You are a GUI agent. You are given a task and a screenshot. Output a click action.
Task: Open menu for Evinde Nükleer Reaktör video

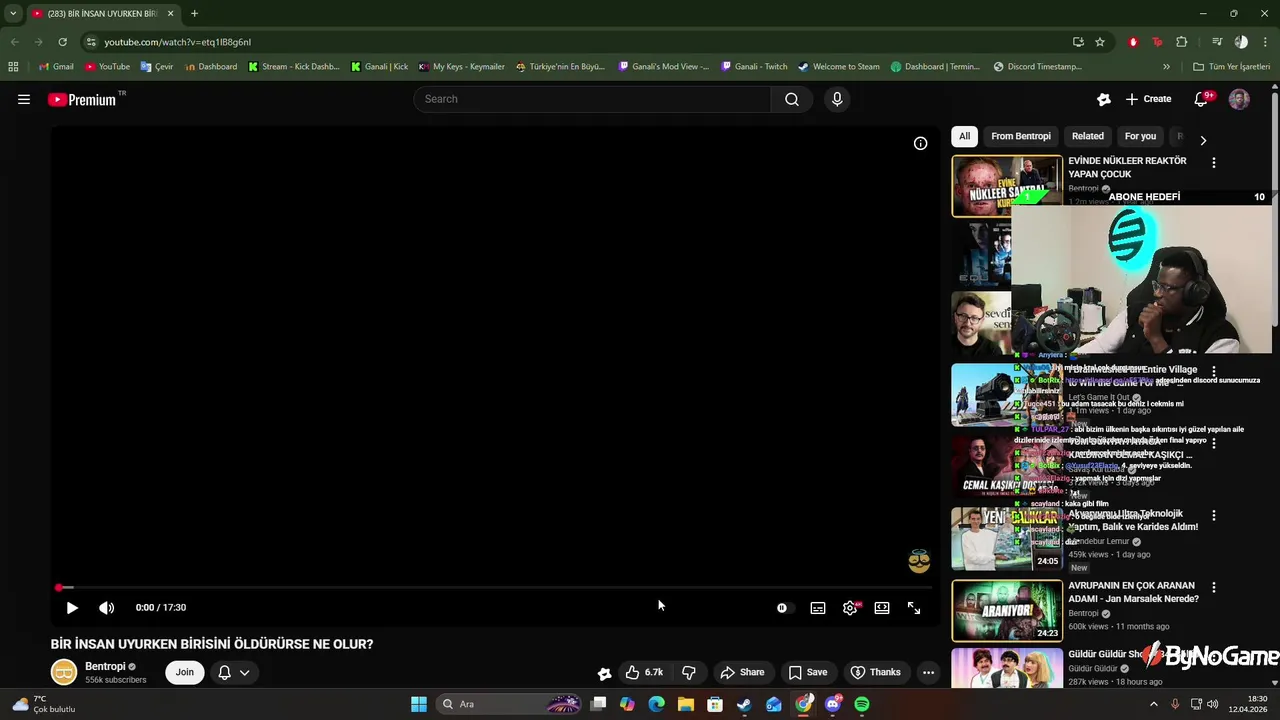[x=1214, y=162]
